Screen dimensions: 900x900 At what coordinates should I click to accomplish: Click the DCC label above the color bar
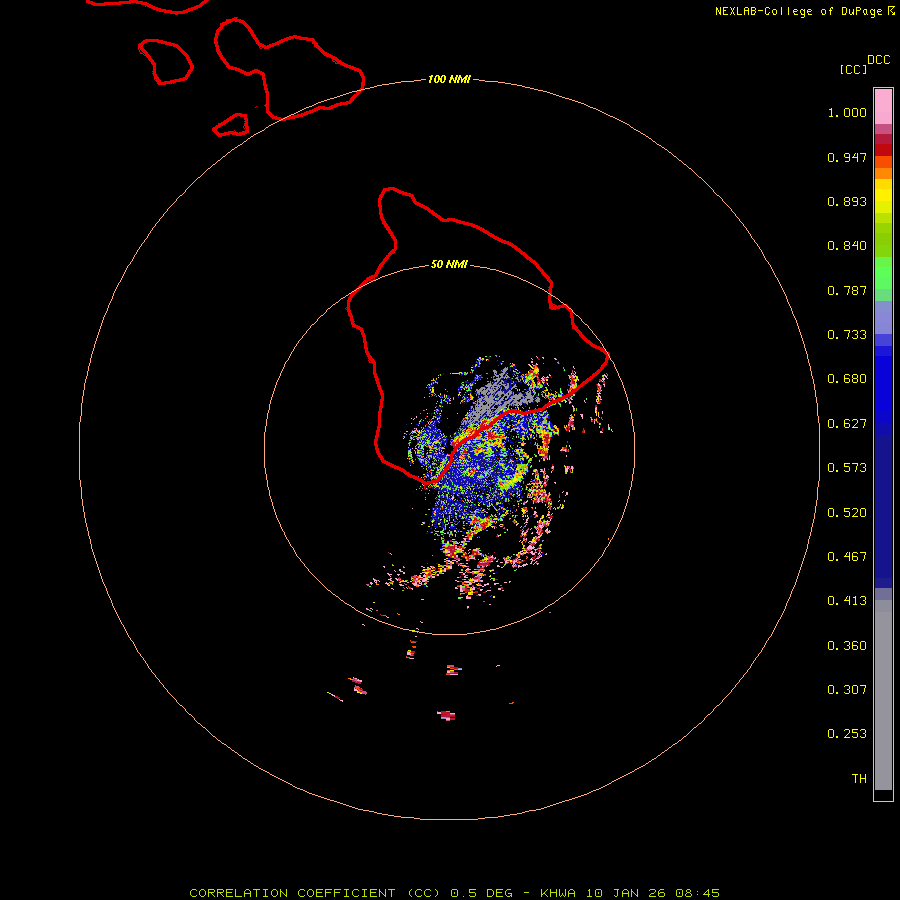pyautogui.click(x=878, y=60)
